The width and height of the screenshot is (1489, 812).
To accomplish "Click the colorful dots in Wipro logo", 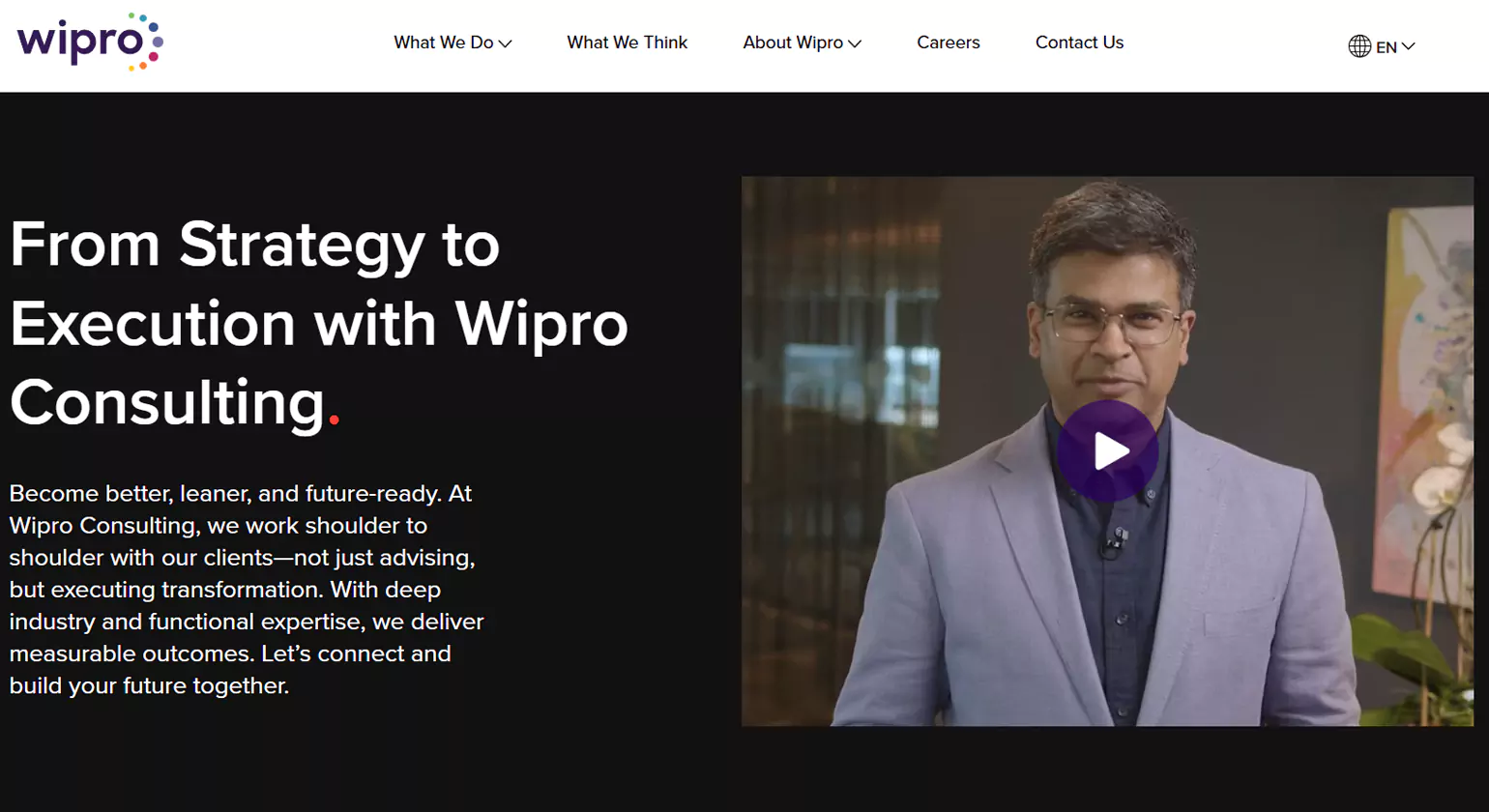I will [x=146, y=42].
